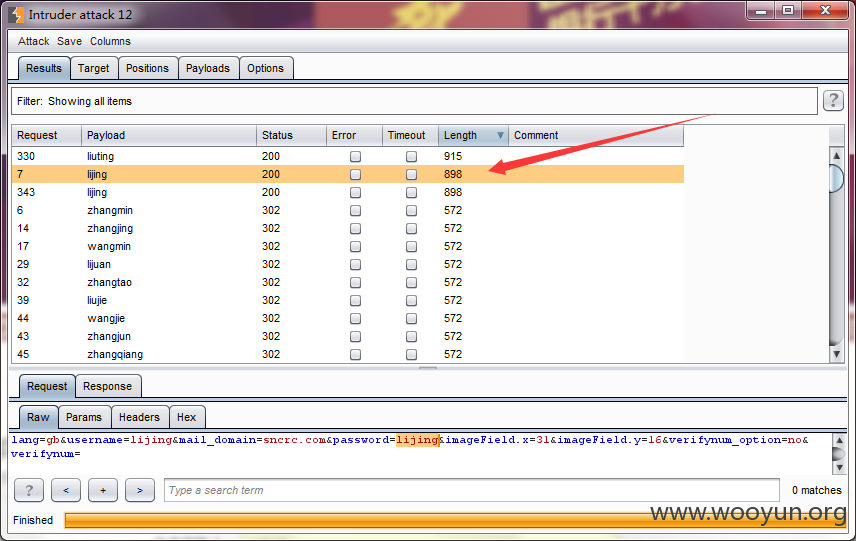This screenshot has width=856, height=541.
Task: Select the zhangtao payload row
Action: pyautogui.click(x=348, y=282)
